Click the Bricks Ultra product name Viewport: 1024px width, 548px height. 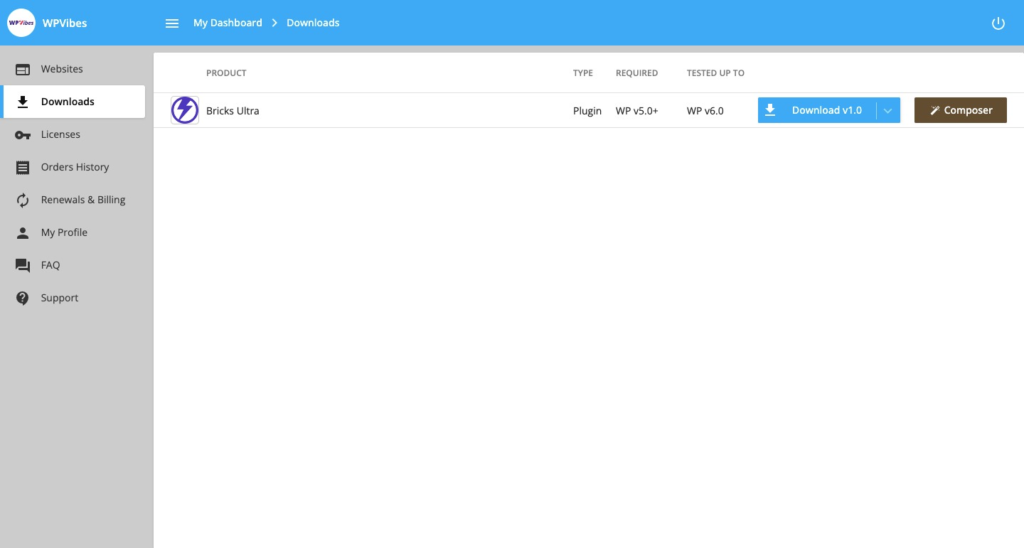coord(232,111)
